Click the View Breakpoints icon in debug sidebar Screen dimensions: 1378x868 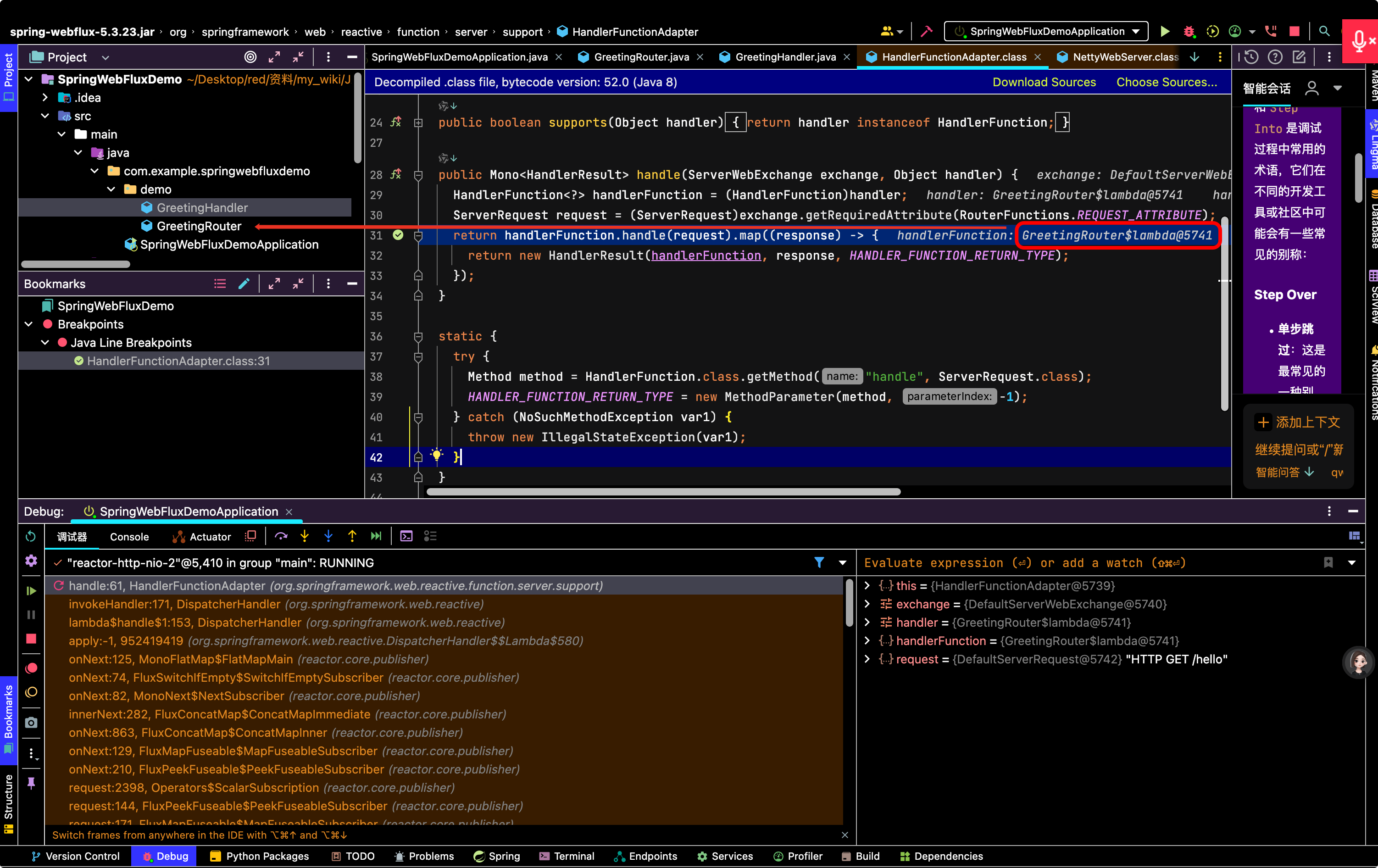pyautogui.click(x=31, y=668)
